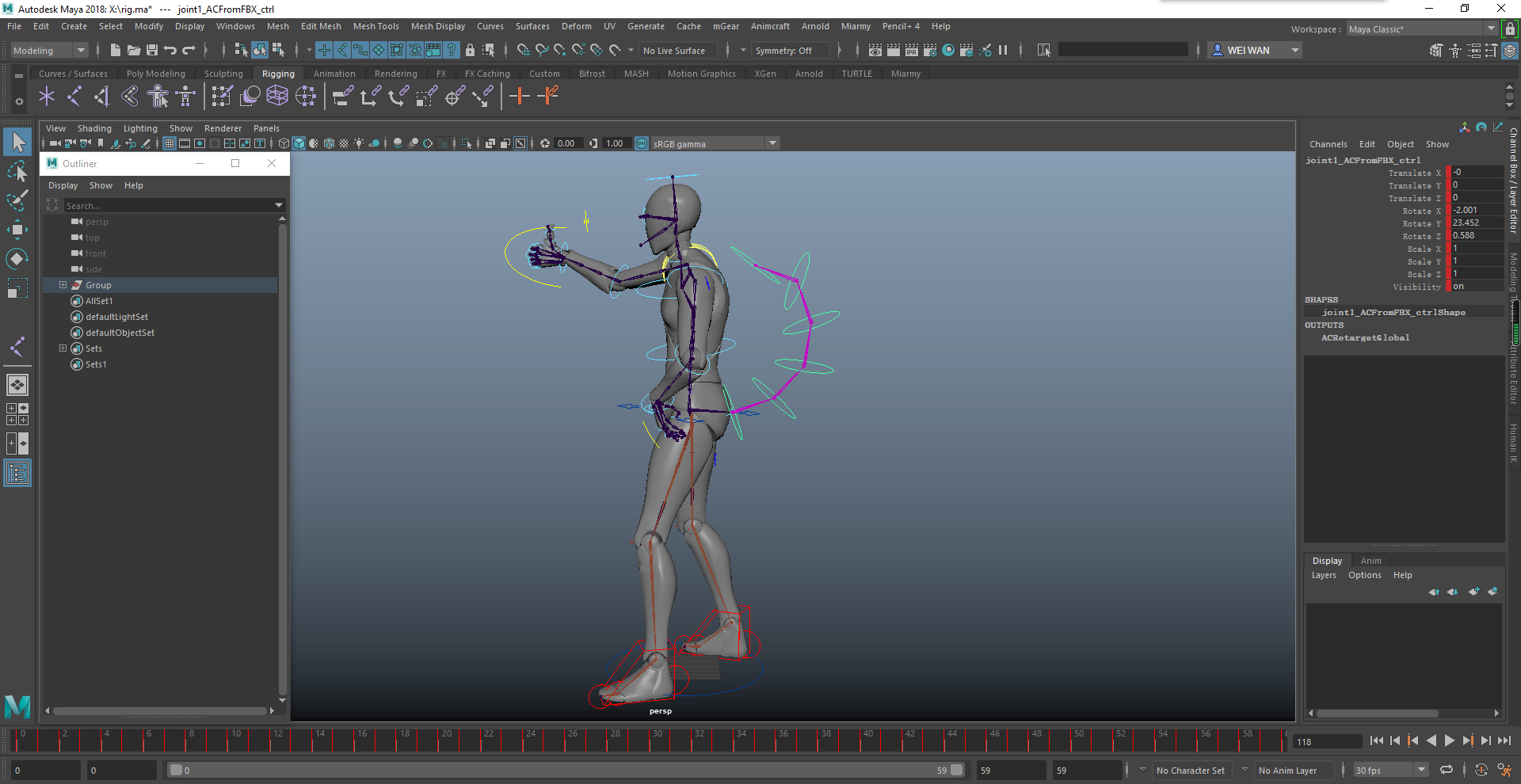This screenshot has width=1521, height=784.
Task: Open the Modeling menu set dropdown
Action: 49,51
